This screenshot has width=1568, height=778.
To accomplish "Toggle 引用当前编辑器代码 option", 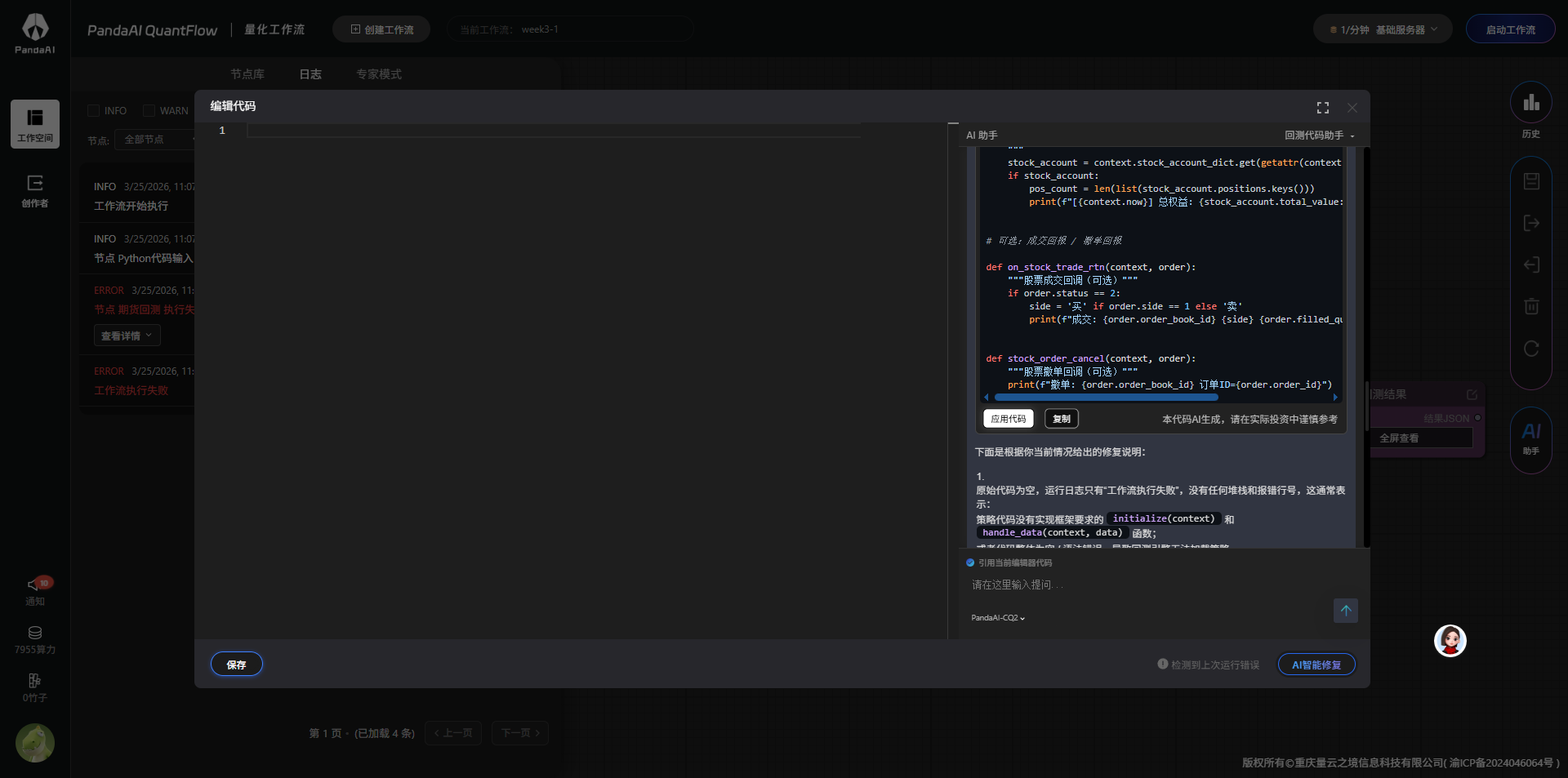I will (x=969, y=562).
